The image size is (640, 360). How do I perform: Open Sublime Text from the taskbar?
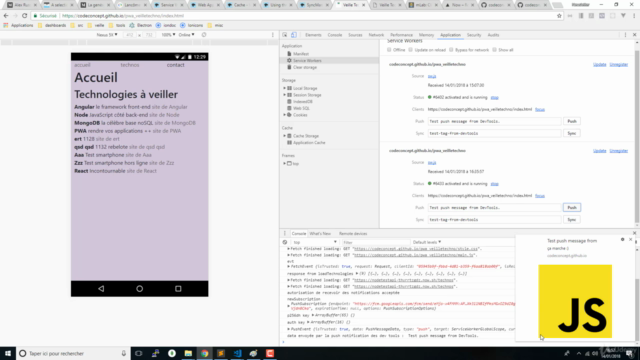pos(221,353)
